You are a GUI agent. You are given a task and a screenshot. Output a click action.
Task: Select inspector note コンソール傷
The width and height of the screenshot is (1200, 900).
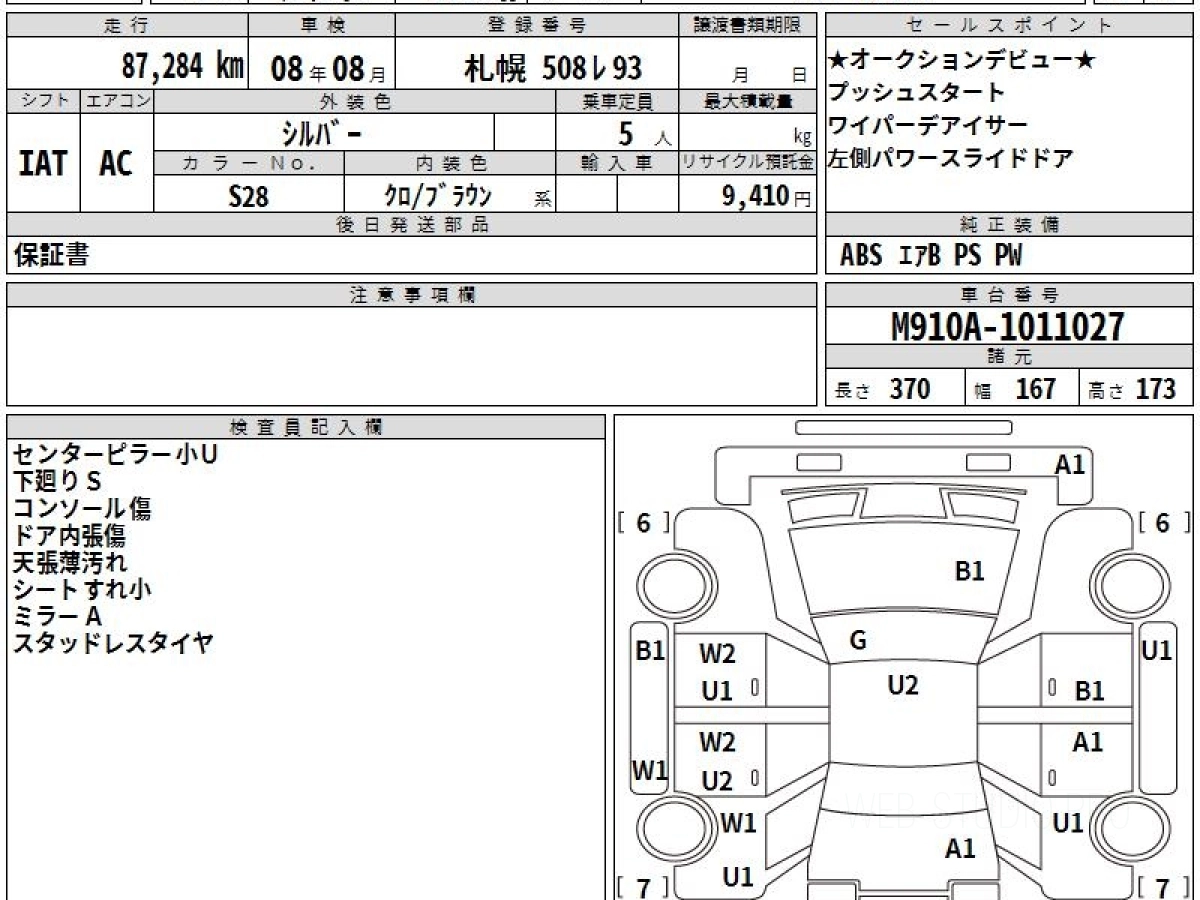tap(82, 508)
